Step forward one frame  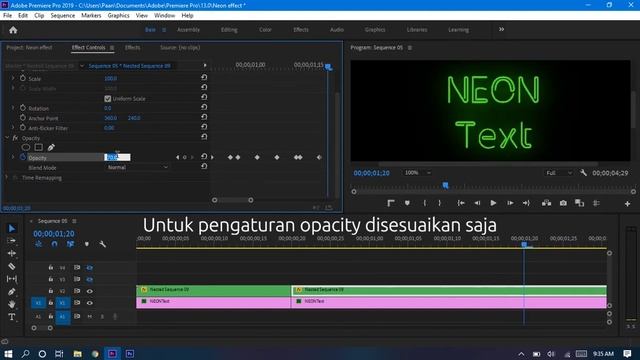[x=510, y=203]
